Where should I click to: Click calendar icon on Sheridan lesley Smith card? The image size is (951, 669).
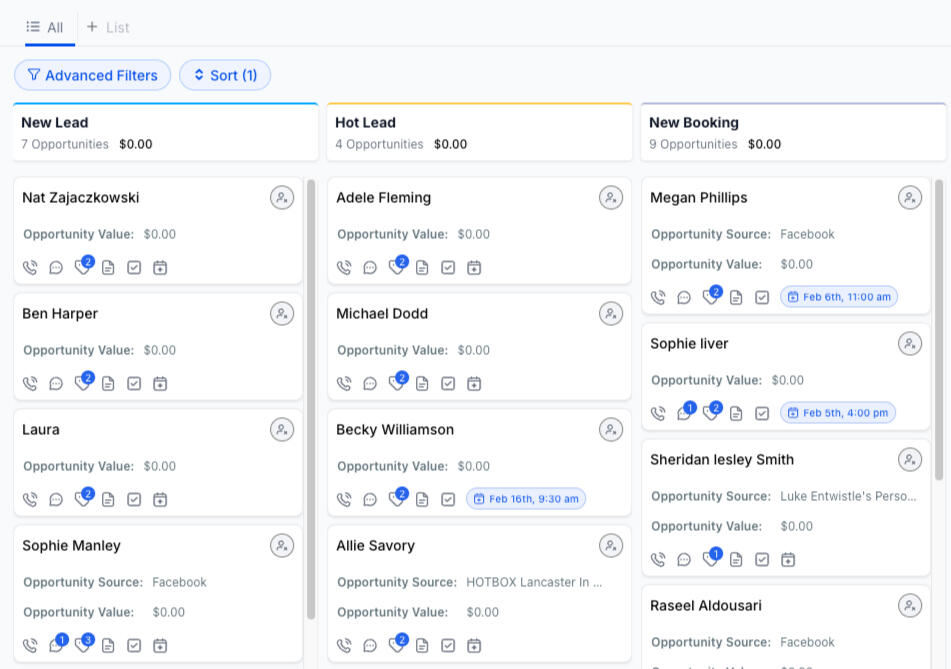tap(788, 560)
